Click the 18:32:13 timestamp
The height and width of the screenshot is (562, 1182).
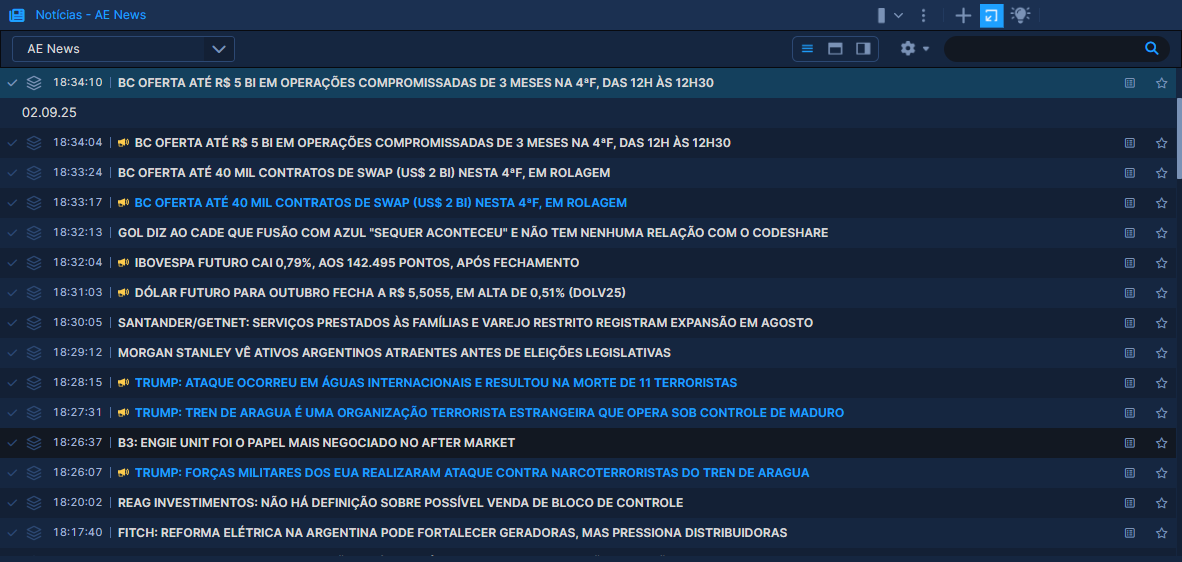tap(78, 233)
